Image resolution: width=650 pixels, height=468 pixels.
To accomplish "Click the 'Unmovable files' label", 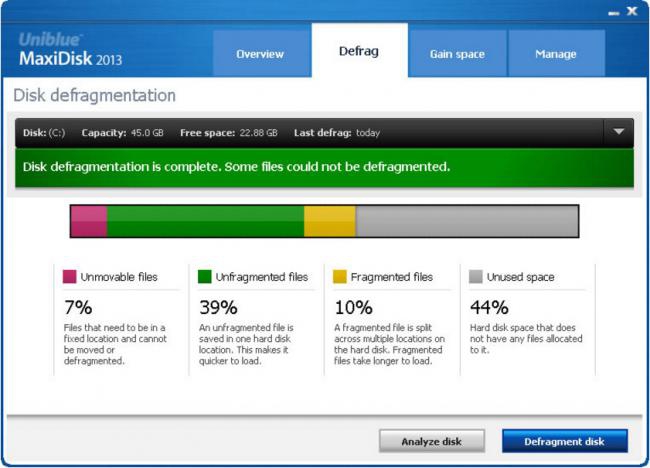I will (119, 277).
